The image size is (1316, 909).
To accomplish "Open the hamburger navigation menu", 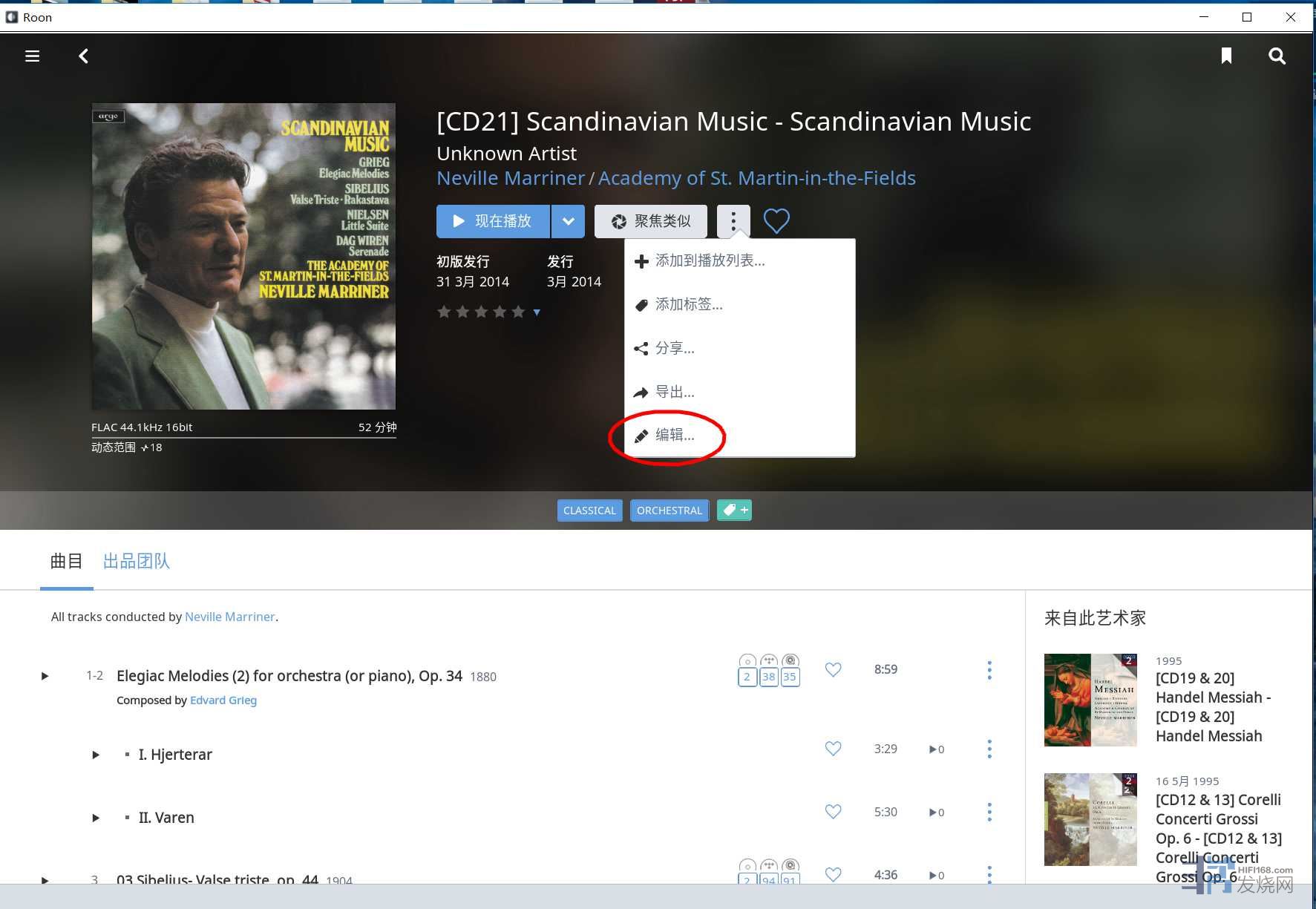I will 32,56.
